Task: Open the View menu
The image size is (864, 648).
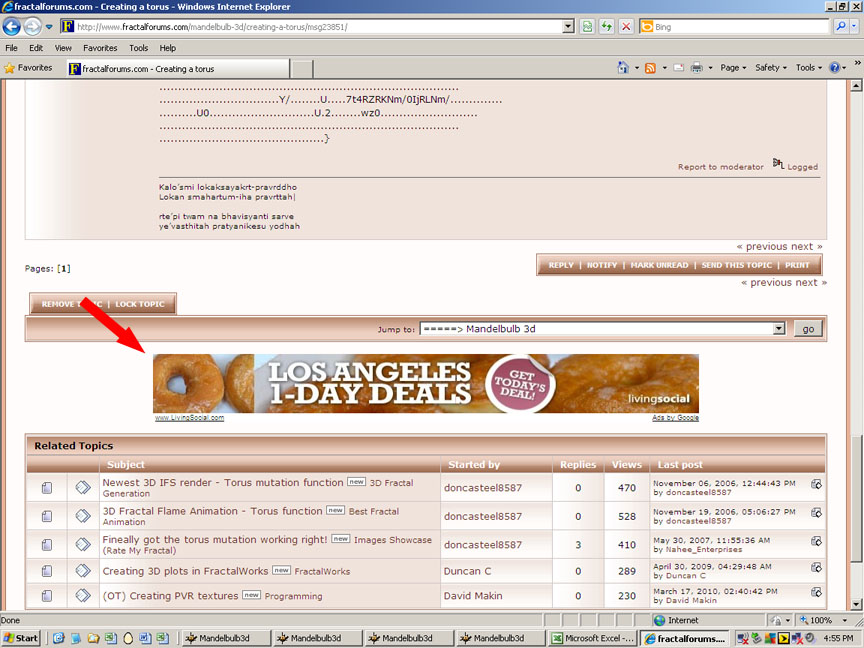Action: [x=63, y=48]
